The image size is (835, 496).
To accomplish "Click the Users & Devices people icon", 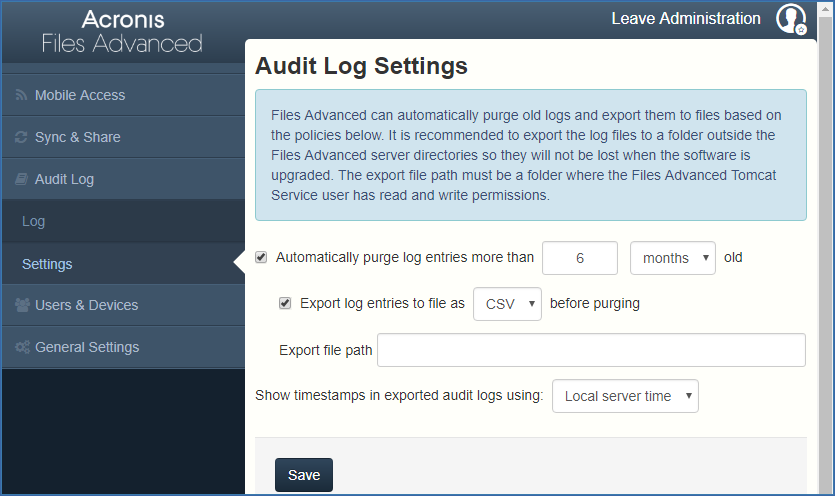I will 22,305.
